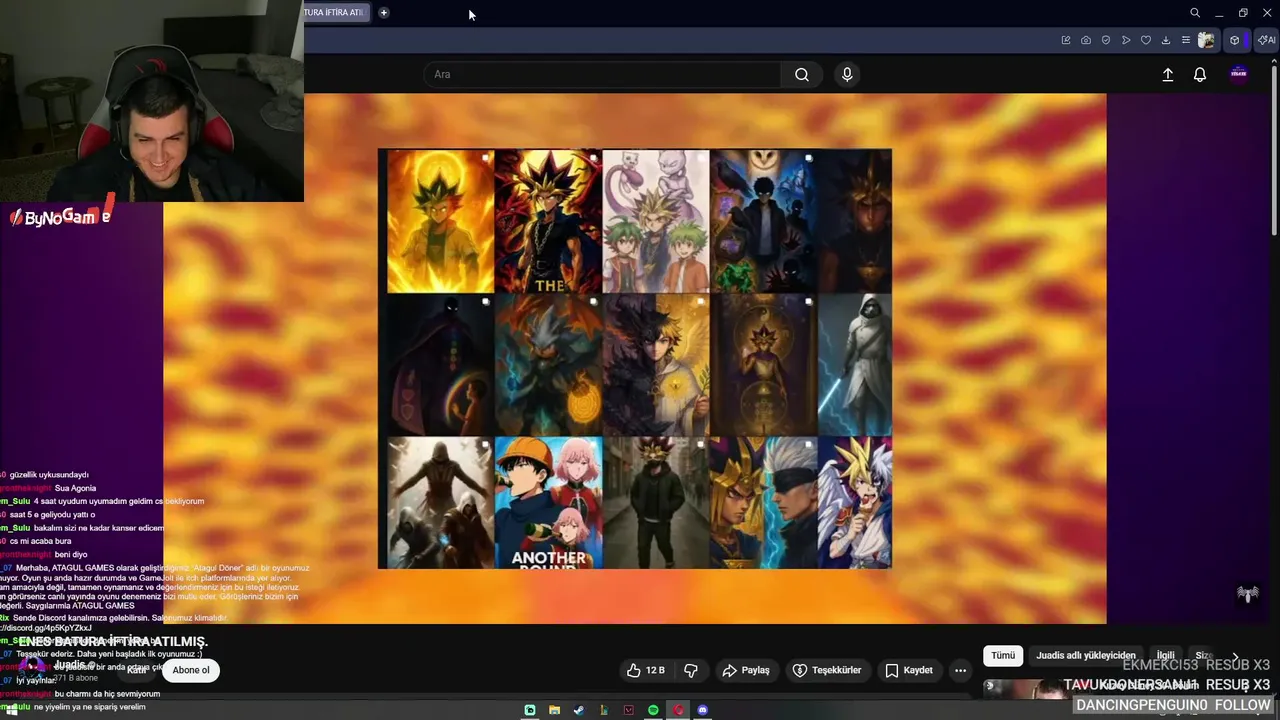This screenshot has height=720, width=1280.
Task: Open the YouTube account avatar menu
Action: [x=1239, y=74]
